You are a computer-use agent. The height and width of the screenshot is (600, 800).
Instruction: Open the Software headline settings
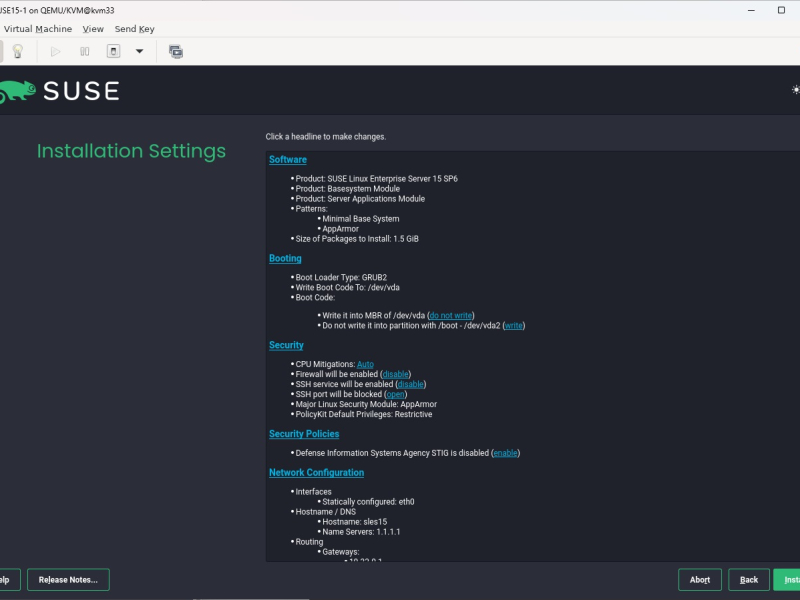tap(288, 160)
